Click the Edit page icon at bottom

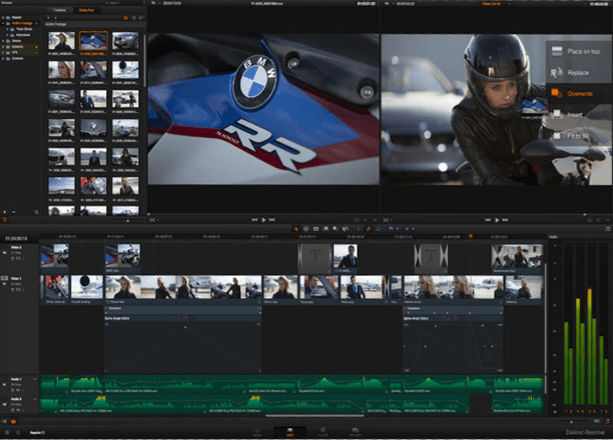(x=290, y=432)
